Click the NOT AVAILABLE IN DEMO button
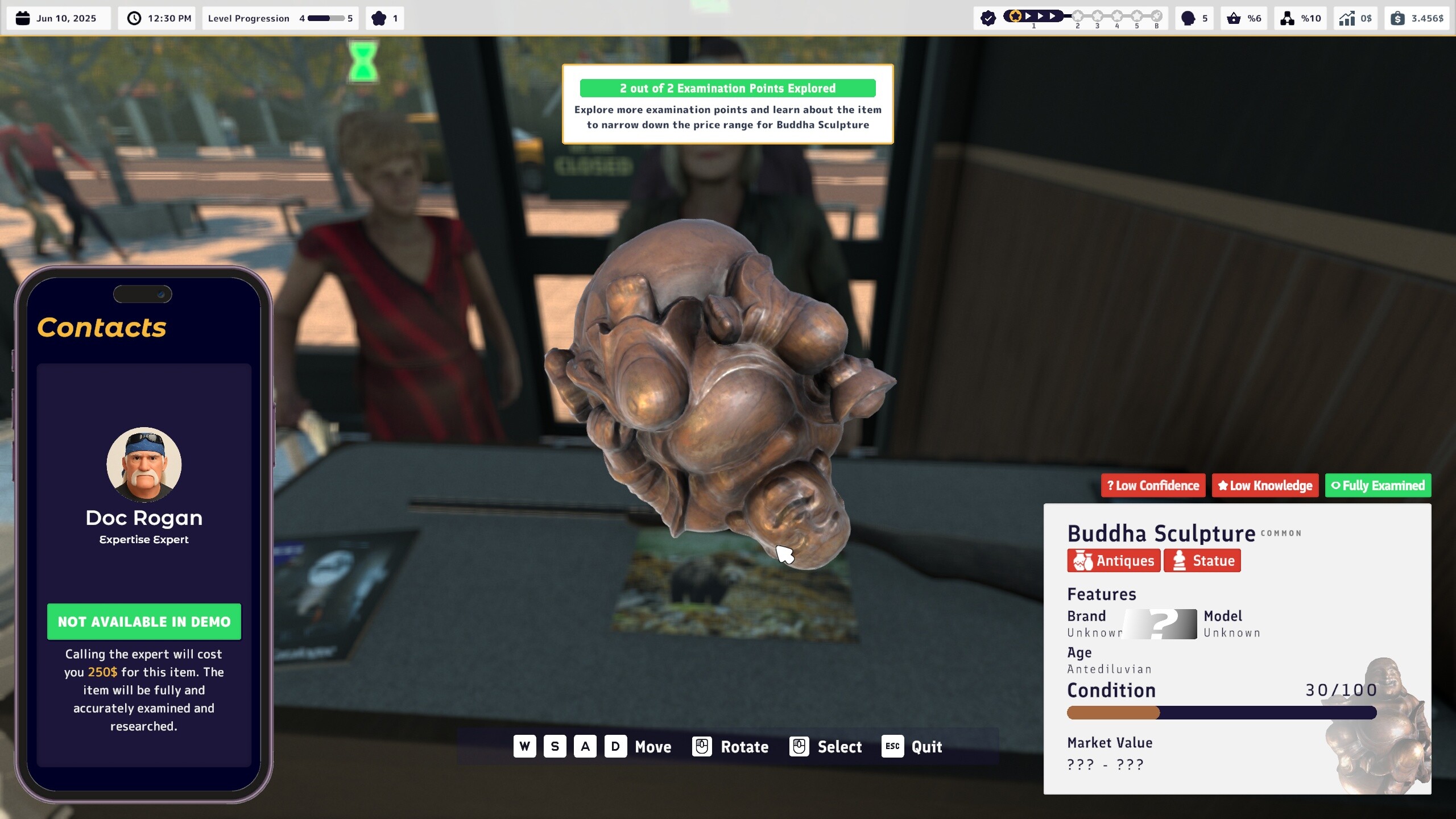 pyautogui.click(x=143, y=622)
